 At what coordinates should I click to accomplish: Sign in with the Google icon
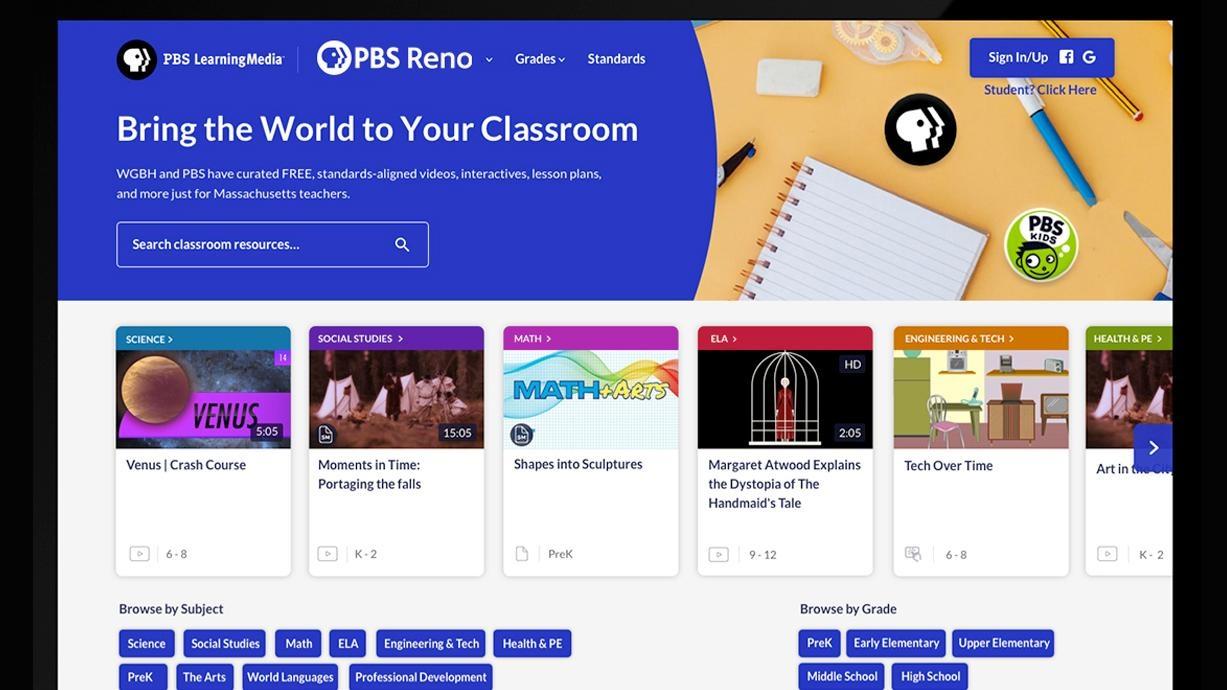click(x=1089, y=57)
